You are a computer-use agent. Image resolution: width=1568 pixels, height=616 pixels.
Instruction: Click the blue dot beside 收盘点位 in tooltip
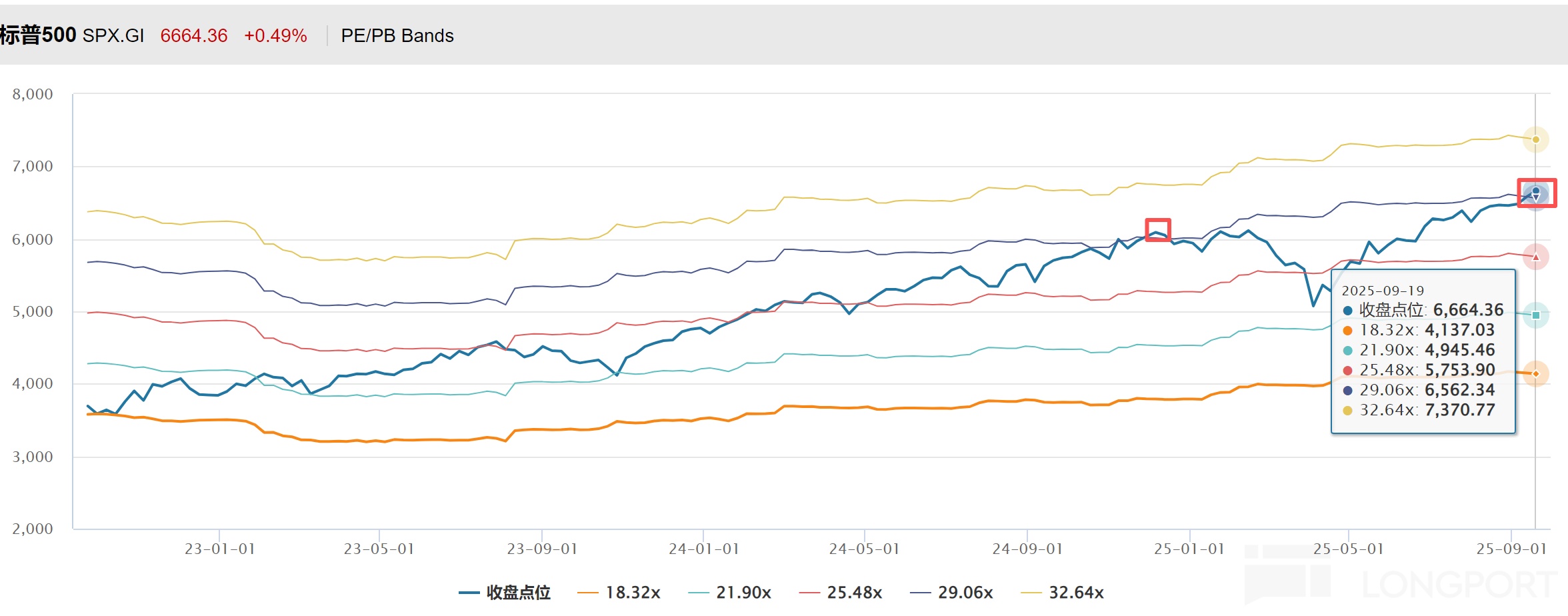1347,311
